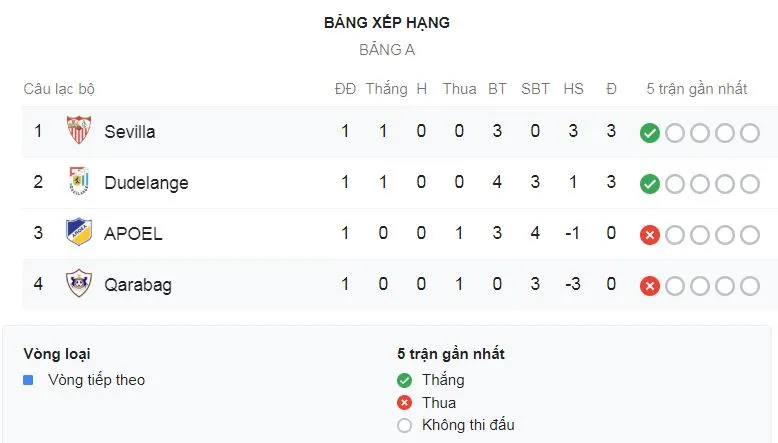The height and width of the screenshot is (443, 778).
Task: Click the Sevilla club crest icon
Action: (x=78, y=131)
